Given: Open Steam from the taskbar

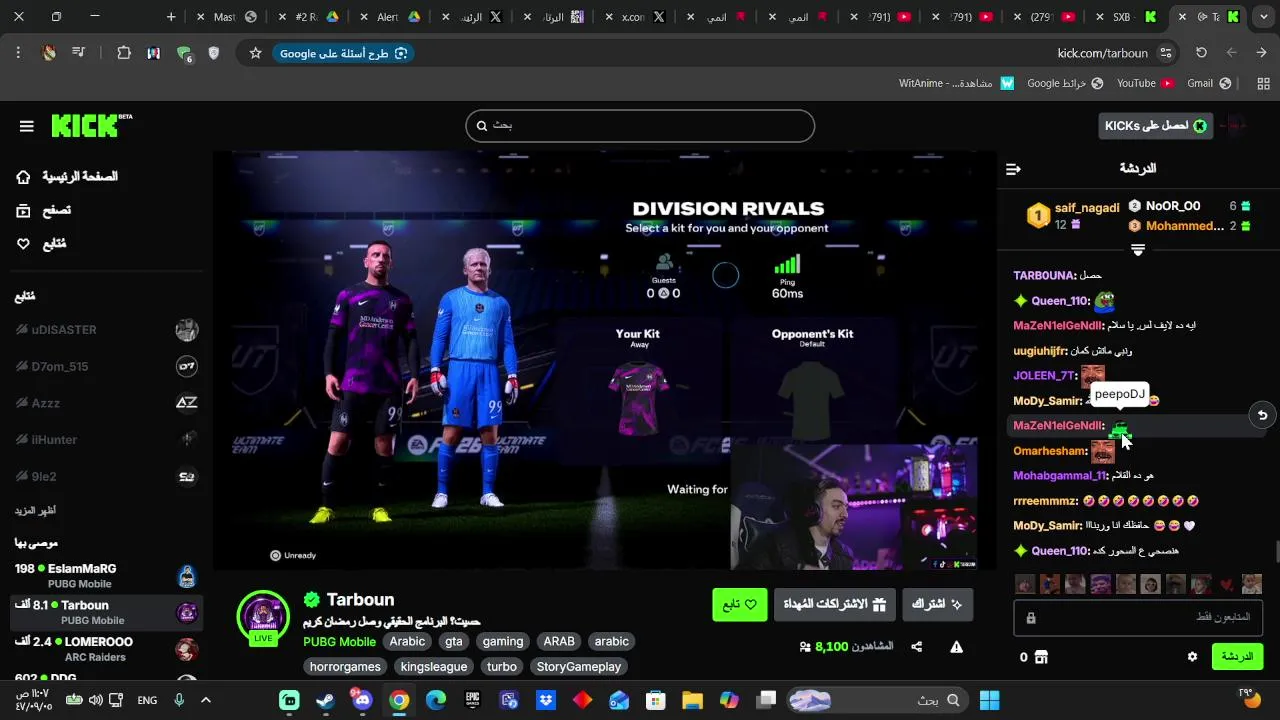Looking at the screenshot, I should tap(325, 700).
